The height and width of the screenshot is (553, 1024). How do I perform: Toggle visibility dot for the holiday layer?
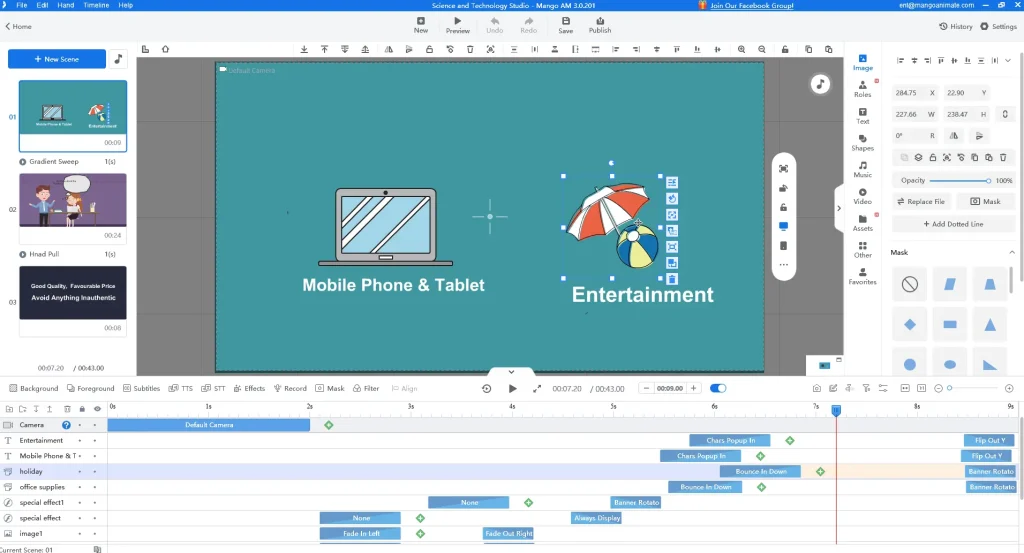96,471
